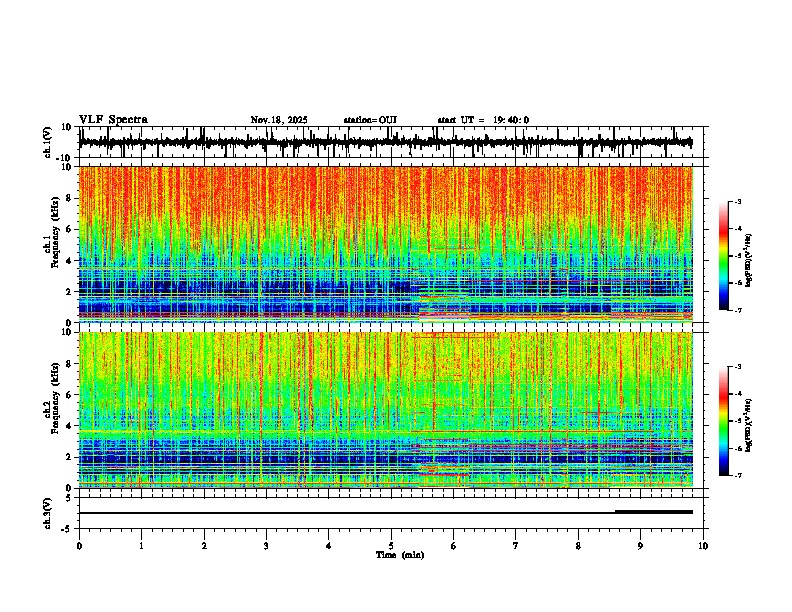Click the 'Time (min)' x-axis label
This screenshot has height=612, width=792.
(x=400, y=555)
